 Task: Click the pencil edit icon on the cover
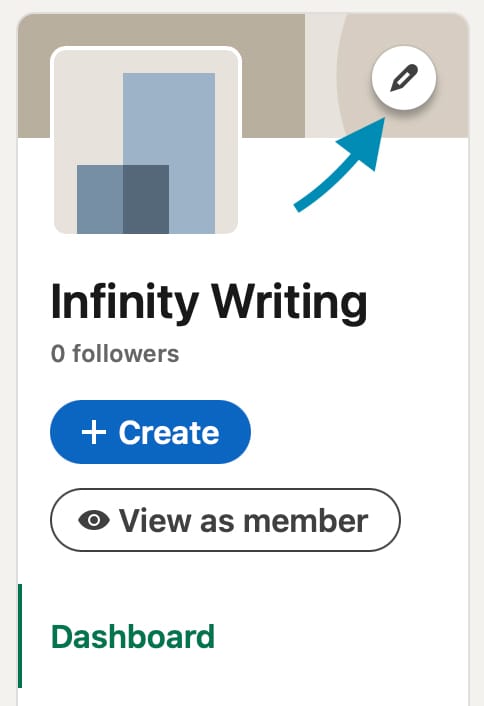[404, 78]
